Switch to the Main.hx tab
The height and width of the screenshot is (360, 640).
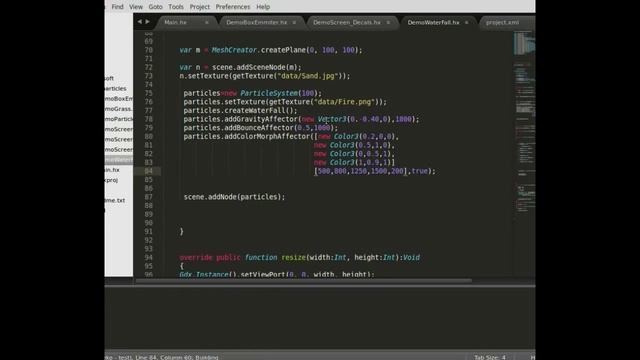(176, 22)
